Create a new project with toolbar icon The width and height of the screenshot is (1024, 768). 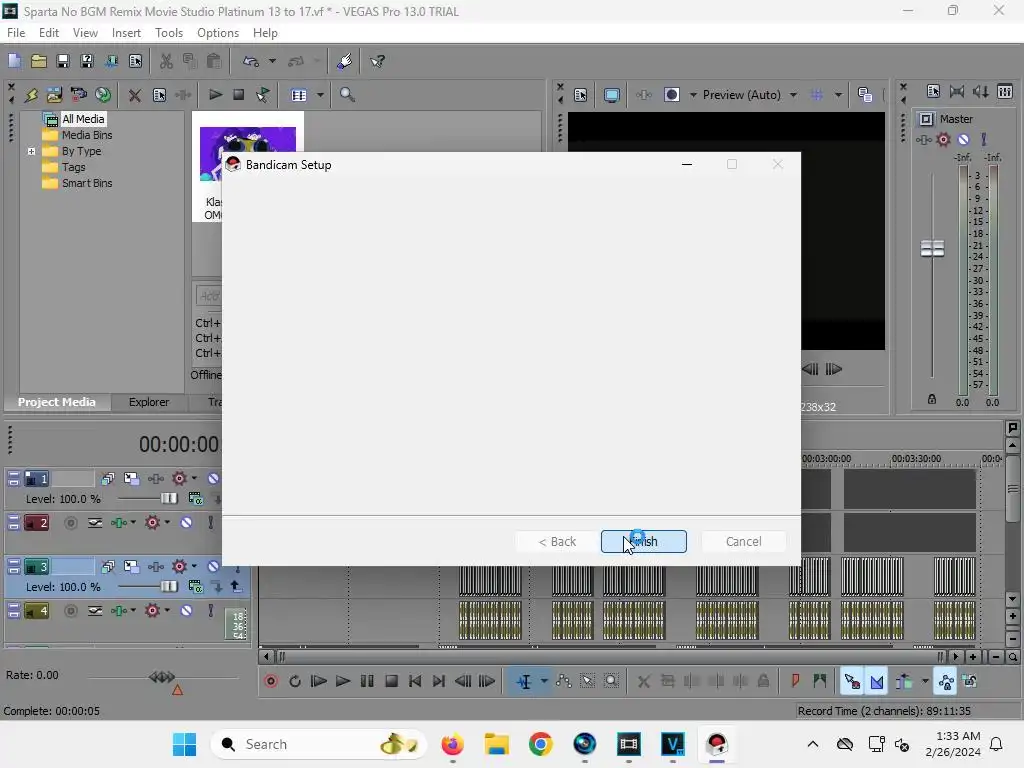(14, 61)
